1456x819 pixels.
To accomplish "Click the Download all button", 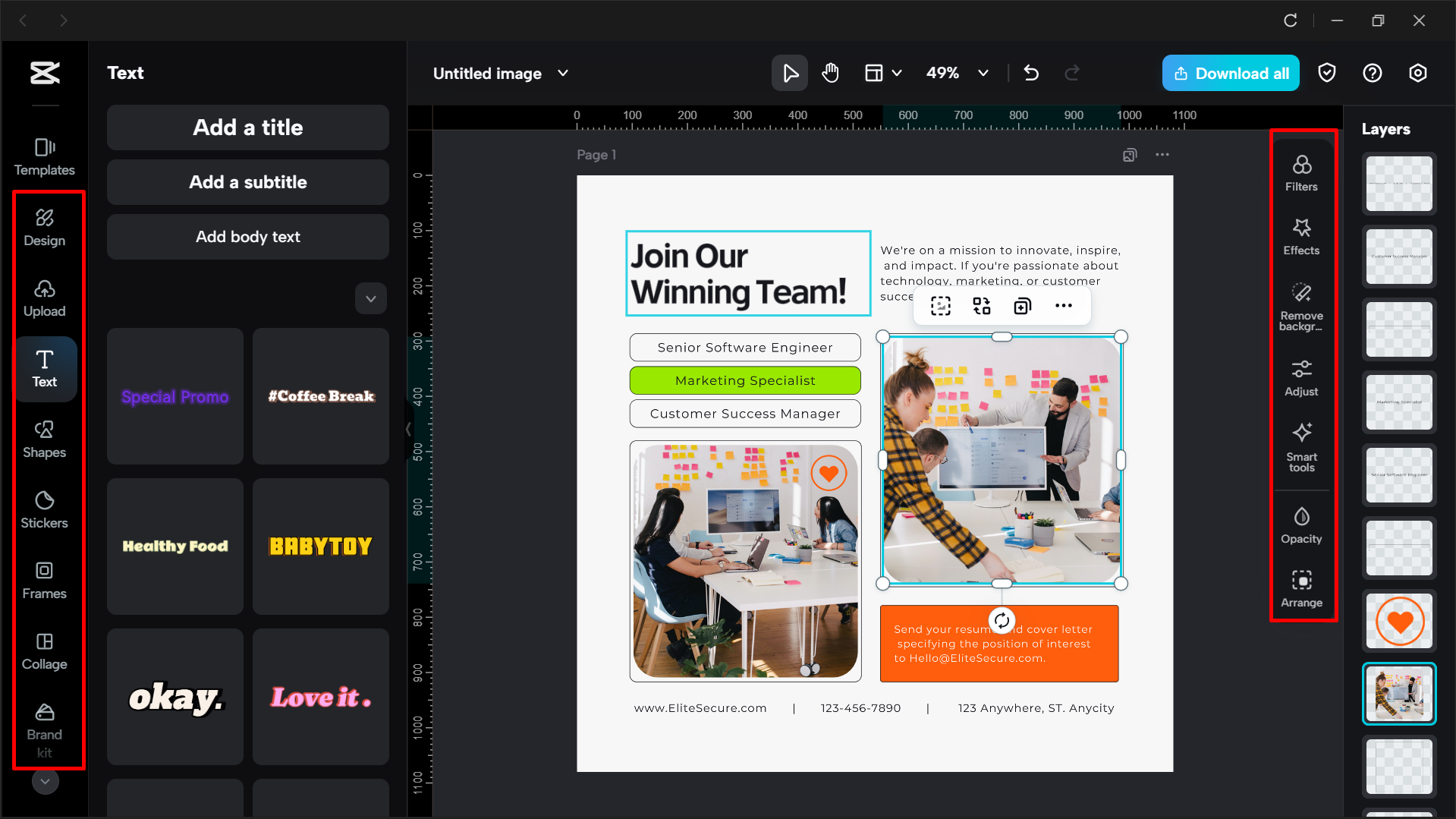I will point(1230,73).
